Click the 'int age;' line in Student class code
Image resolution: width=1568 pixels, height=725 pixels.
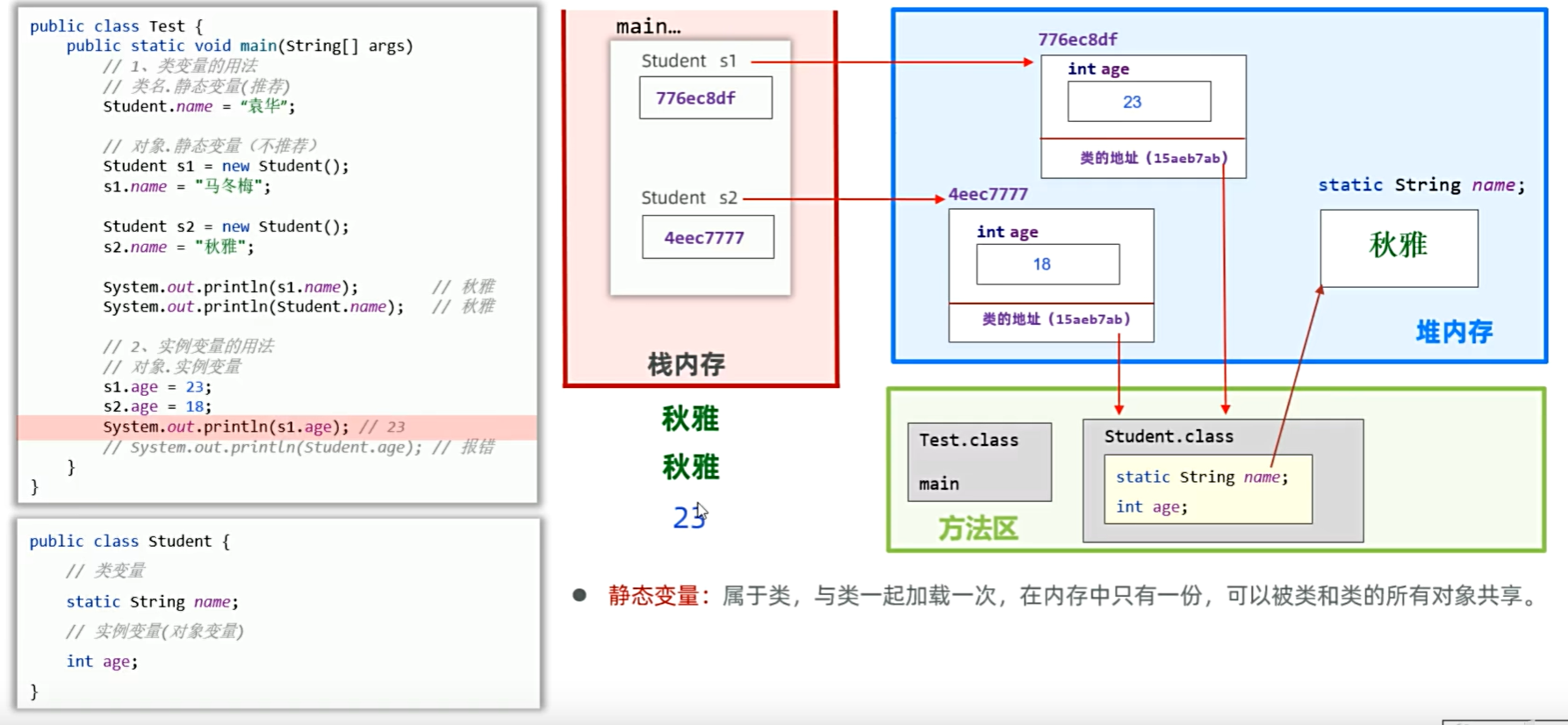click(x=102, y=661)
